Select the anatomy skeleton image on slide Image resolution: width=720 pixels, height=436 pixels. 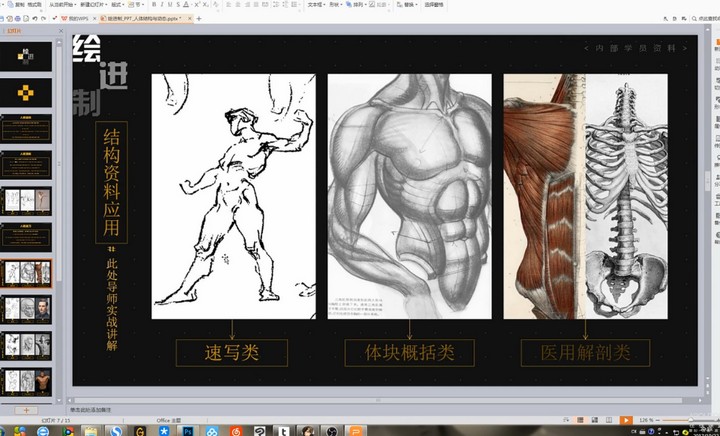585,196
